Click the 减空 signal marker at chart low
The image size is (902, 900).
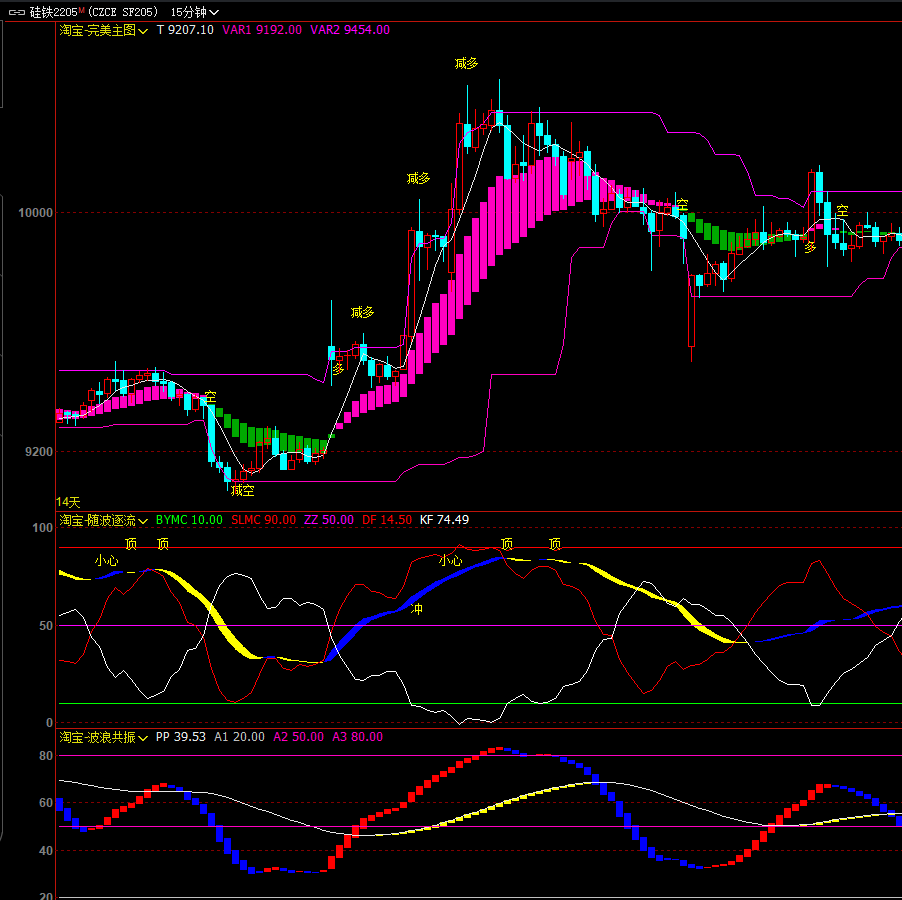pos(242,491)
